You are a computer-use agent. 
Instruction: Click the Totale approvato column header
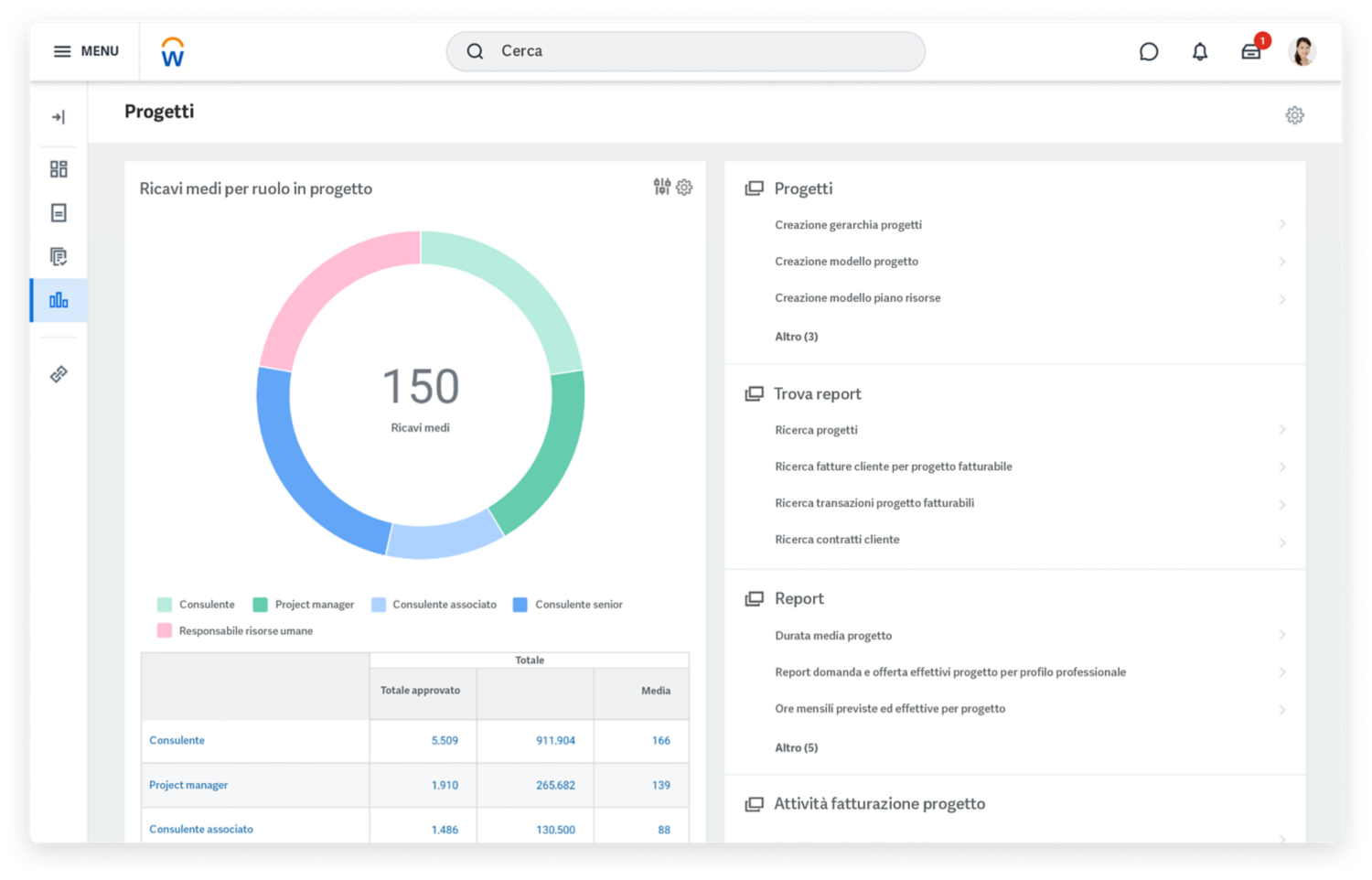[x=420, y=691]
